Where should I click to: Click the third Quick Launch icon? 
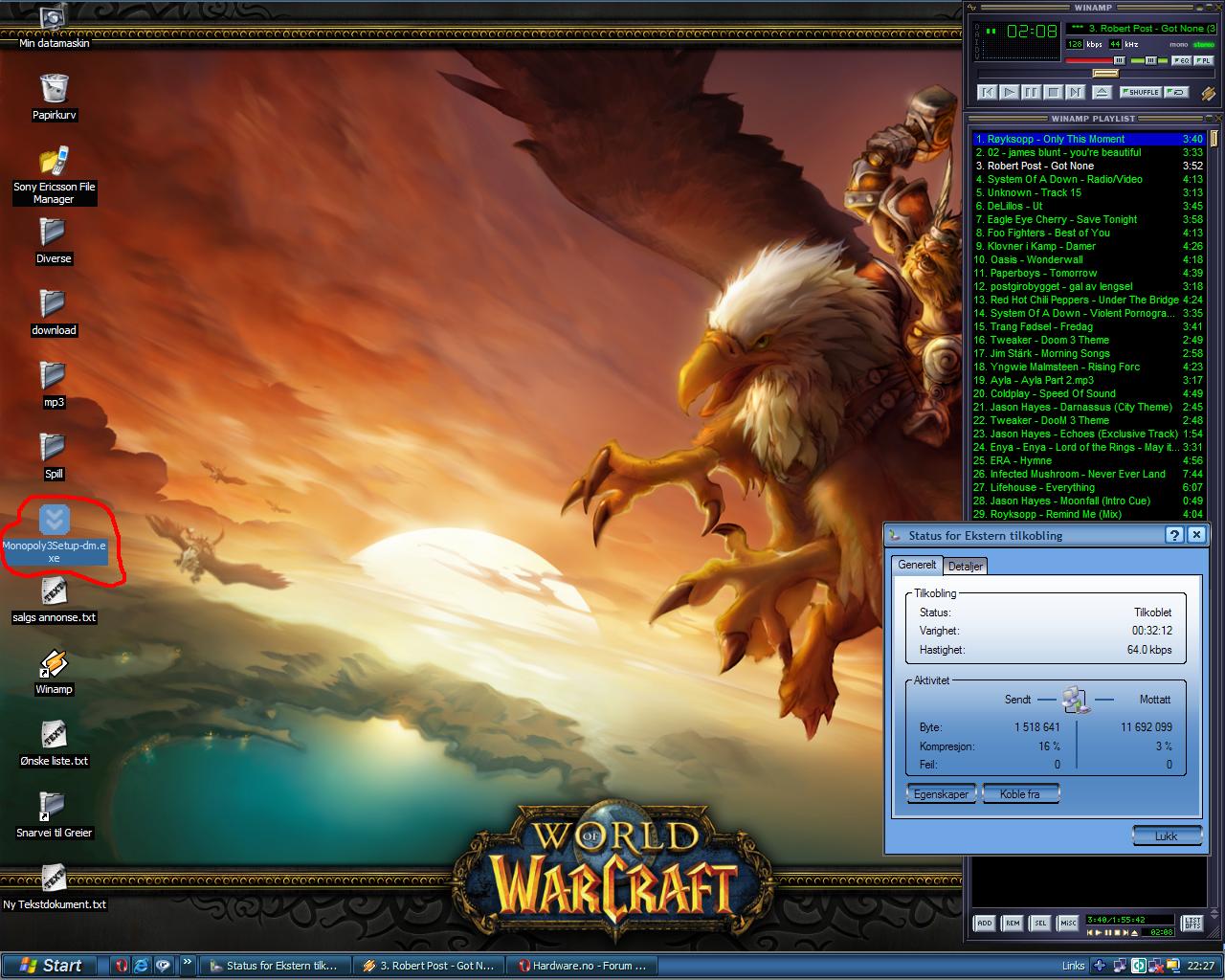pyautogui.click(x=162, y=966)
